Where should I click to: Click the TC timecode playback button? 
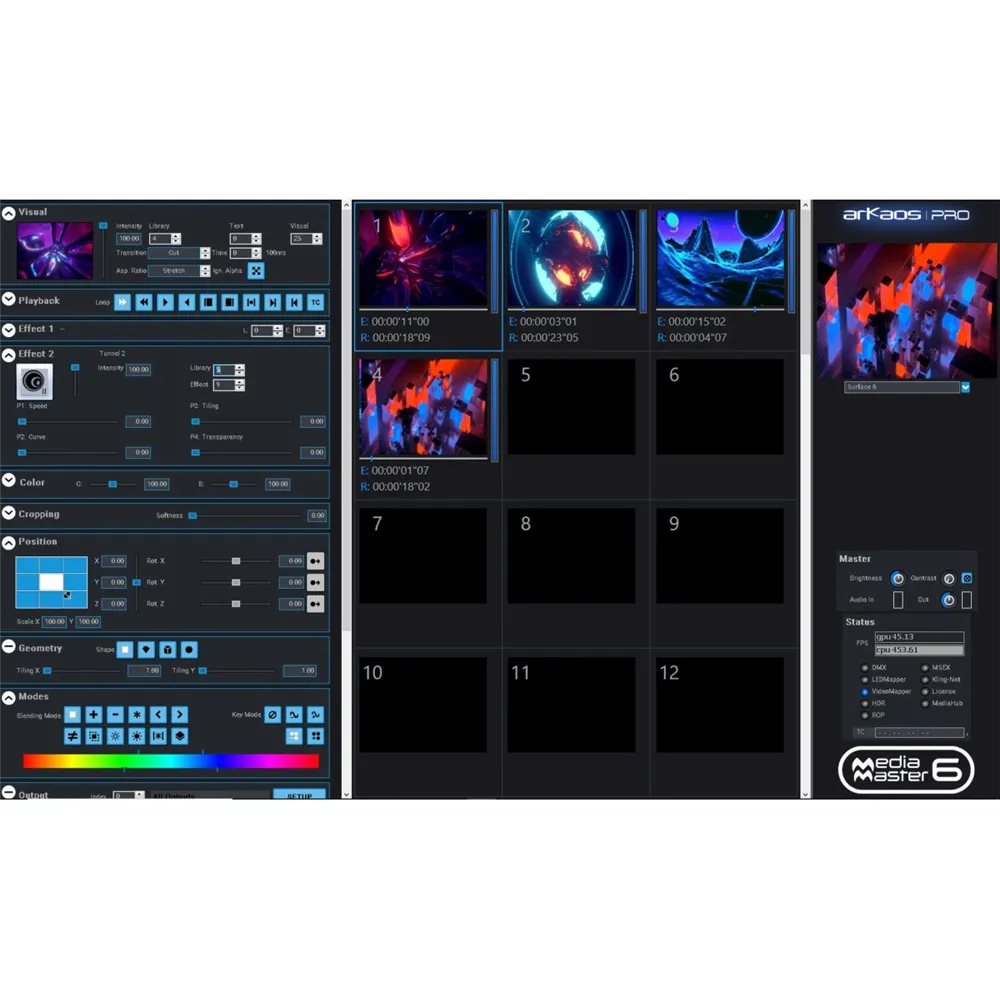315,302
